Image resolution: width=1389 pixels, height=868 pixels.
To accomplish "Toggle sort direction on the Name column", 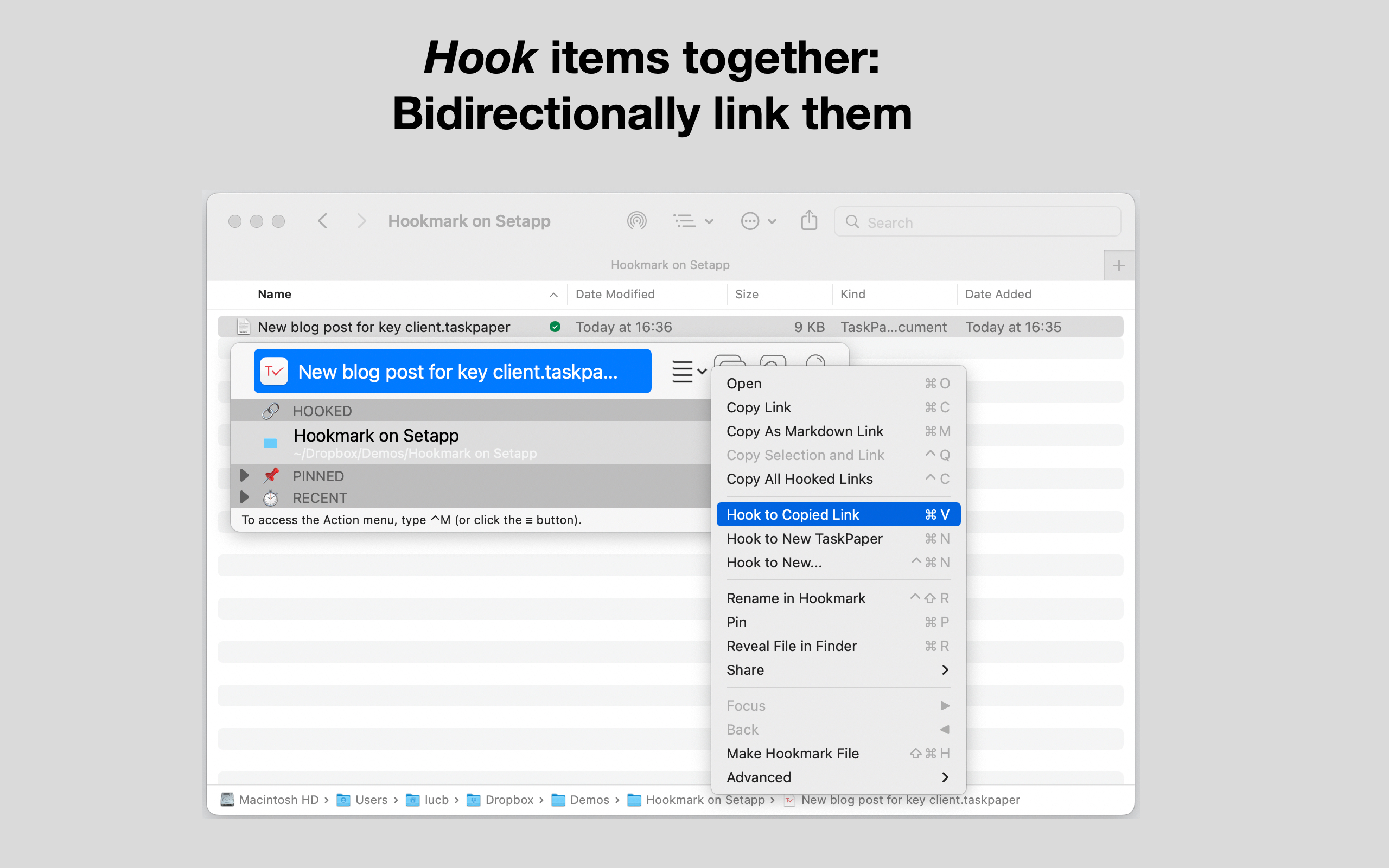I will tap(553, 295).
